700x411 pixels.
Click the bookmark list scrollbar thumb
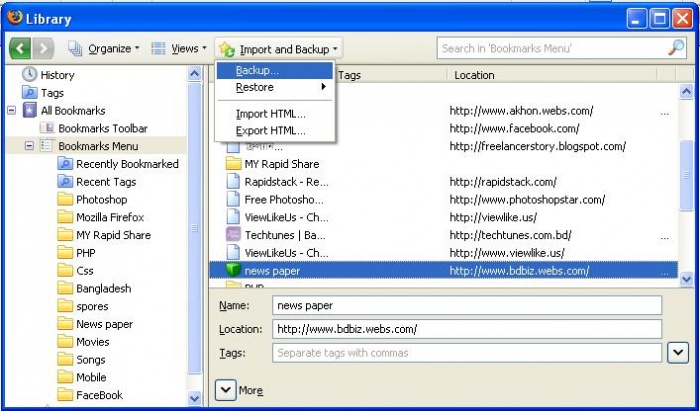click(x=686, y=174)
